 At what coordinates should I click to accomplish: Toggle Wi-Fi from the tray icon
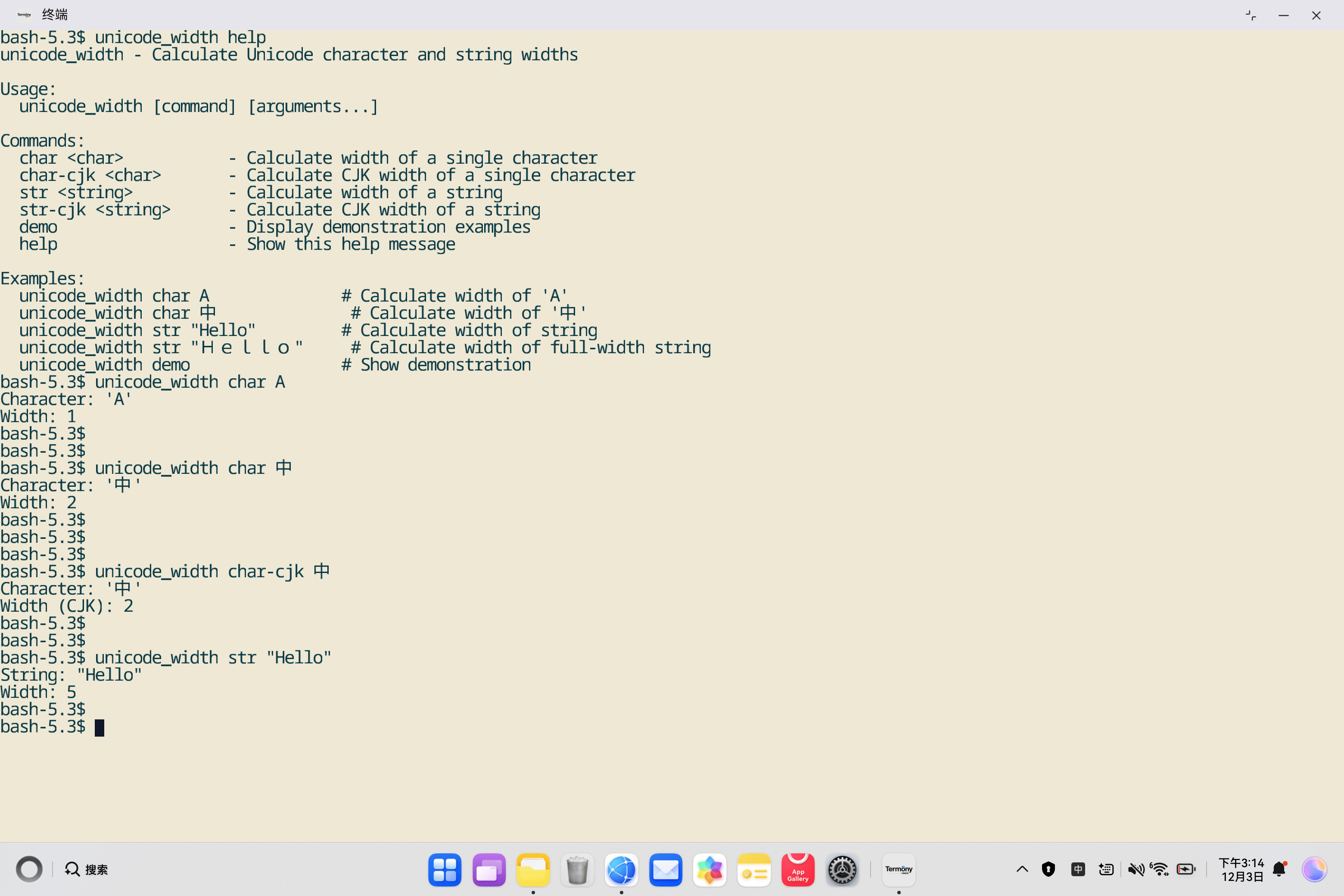[x=1160, y=870]
